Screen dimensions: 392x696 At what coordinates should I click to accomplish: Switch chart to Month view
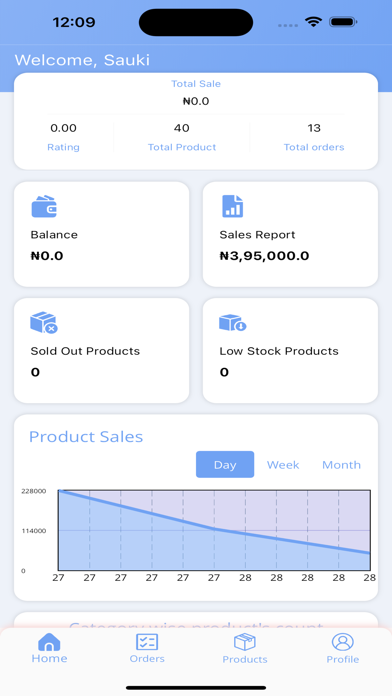341,465
